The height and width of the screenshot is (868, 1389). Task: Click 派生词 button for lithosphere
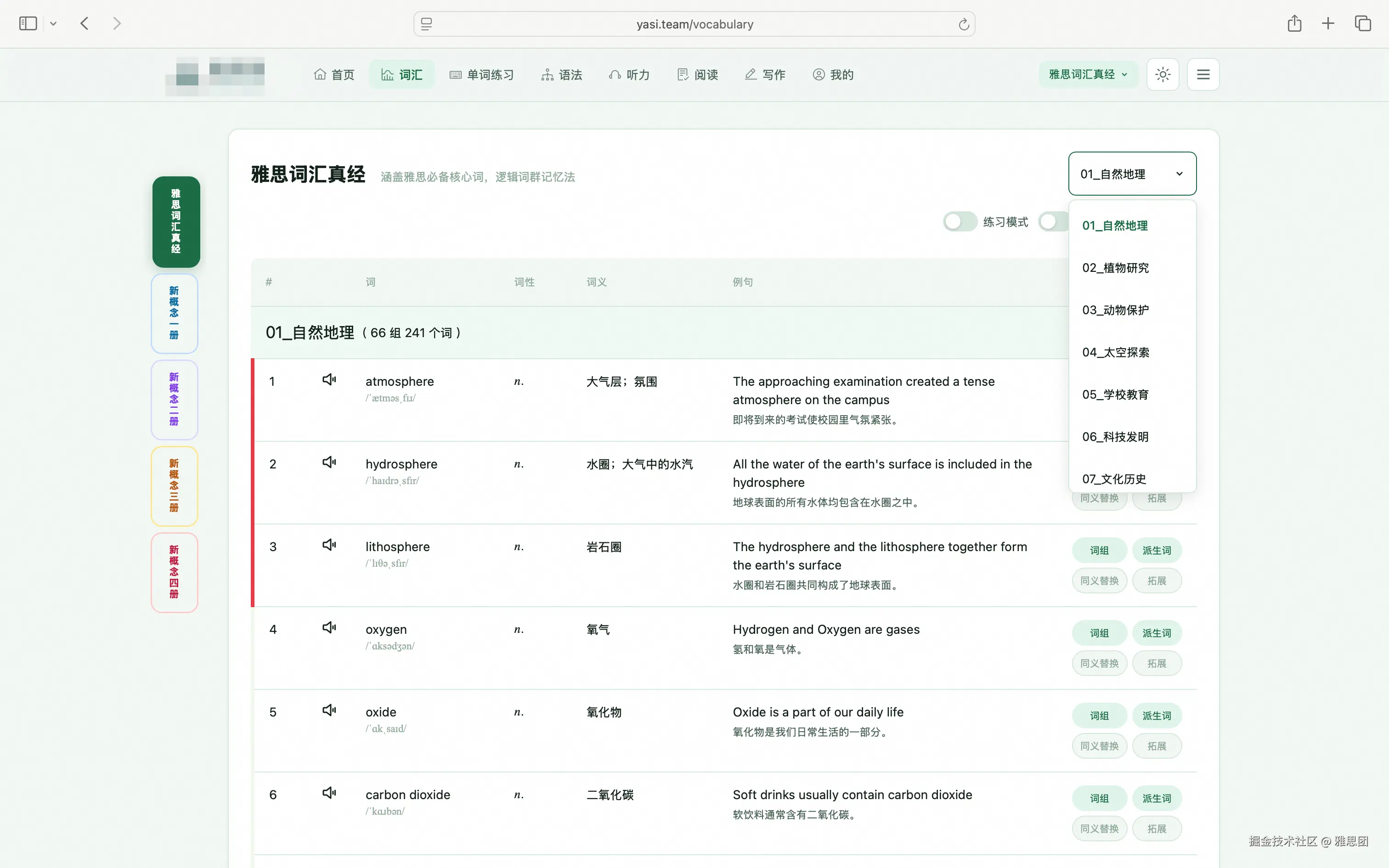click(x=1157, y=550)
